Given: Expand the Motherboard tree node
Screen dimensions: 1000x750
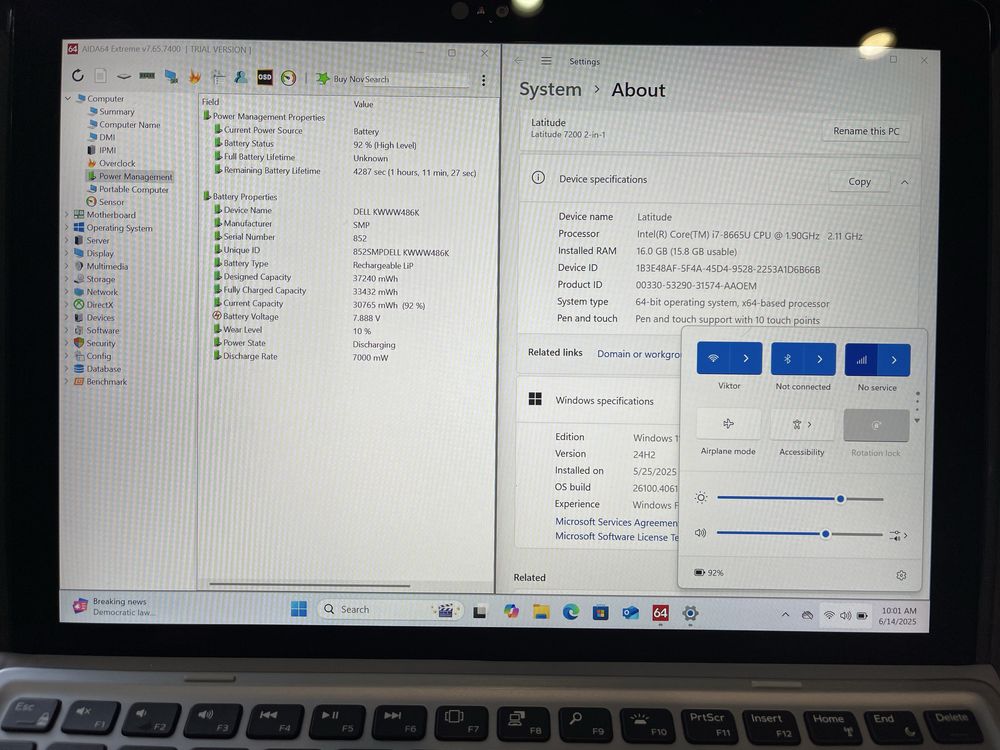Looking at the screenshot, I should (66, 214).
